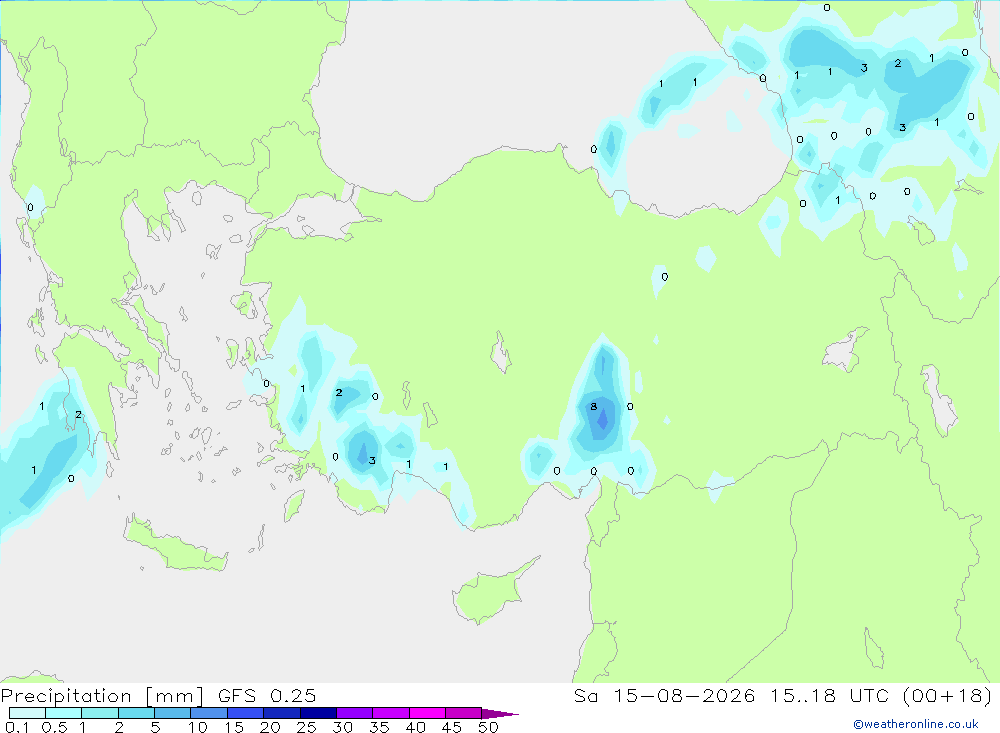Image resolution: width=1000 pixels, height=733 pixels.
Task: Select the 10–15 mm legend color swatch
Action: click(x=209, y=713)
